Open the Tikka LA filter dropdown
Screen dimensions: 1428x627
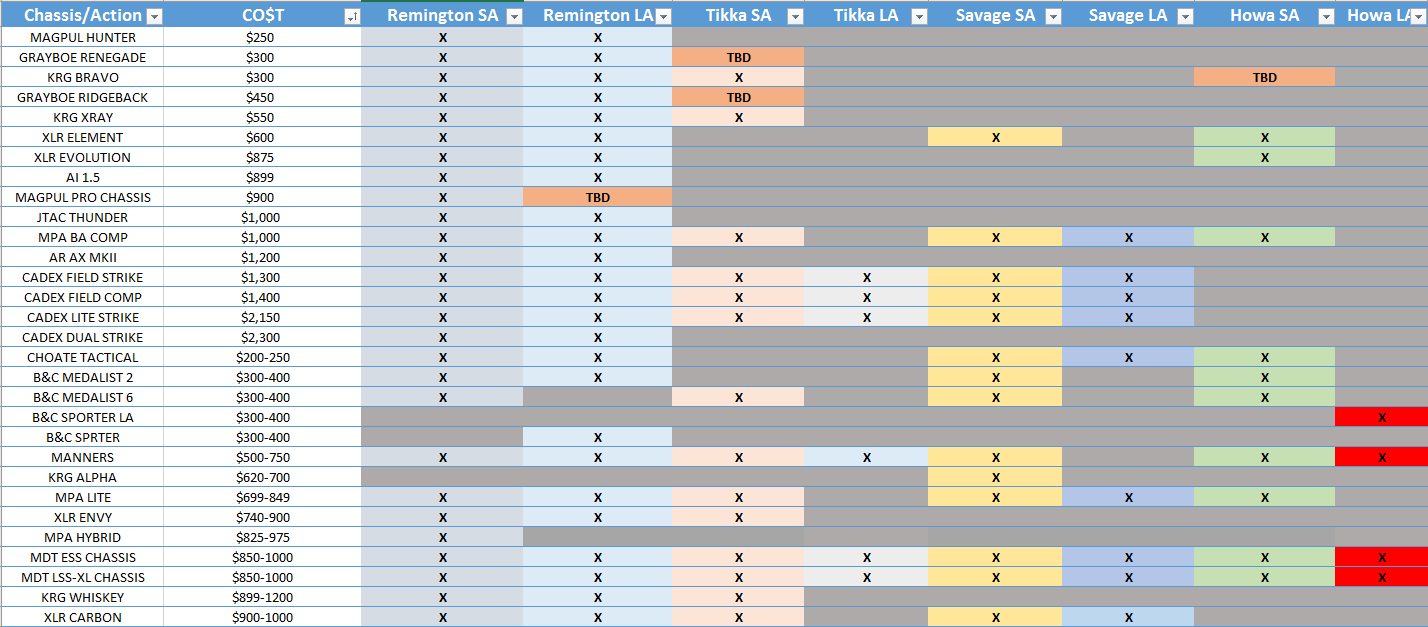[917, 17]
